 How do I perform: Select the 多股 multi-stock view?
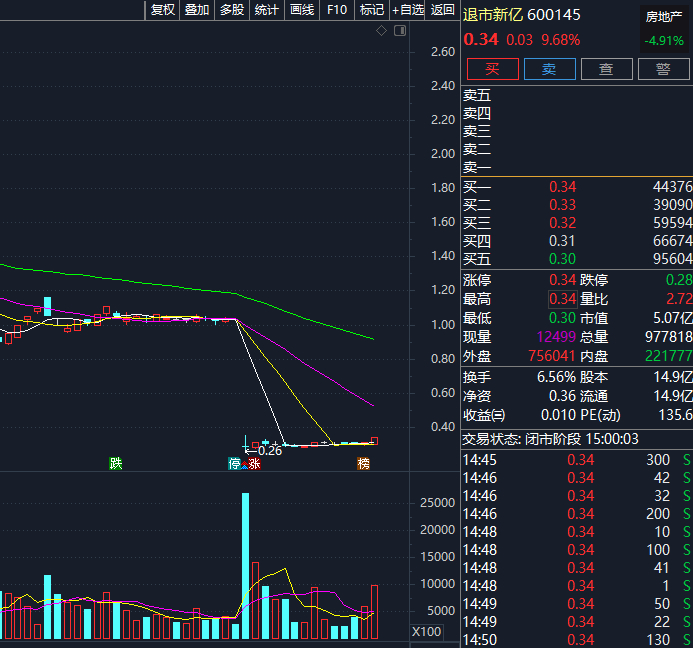(232, 10)
